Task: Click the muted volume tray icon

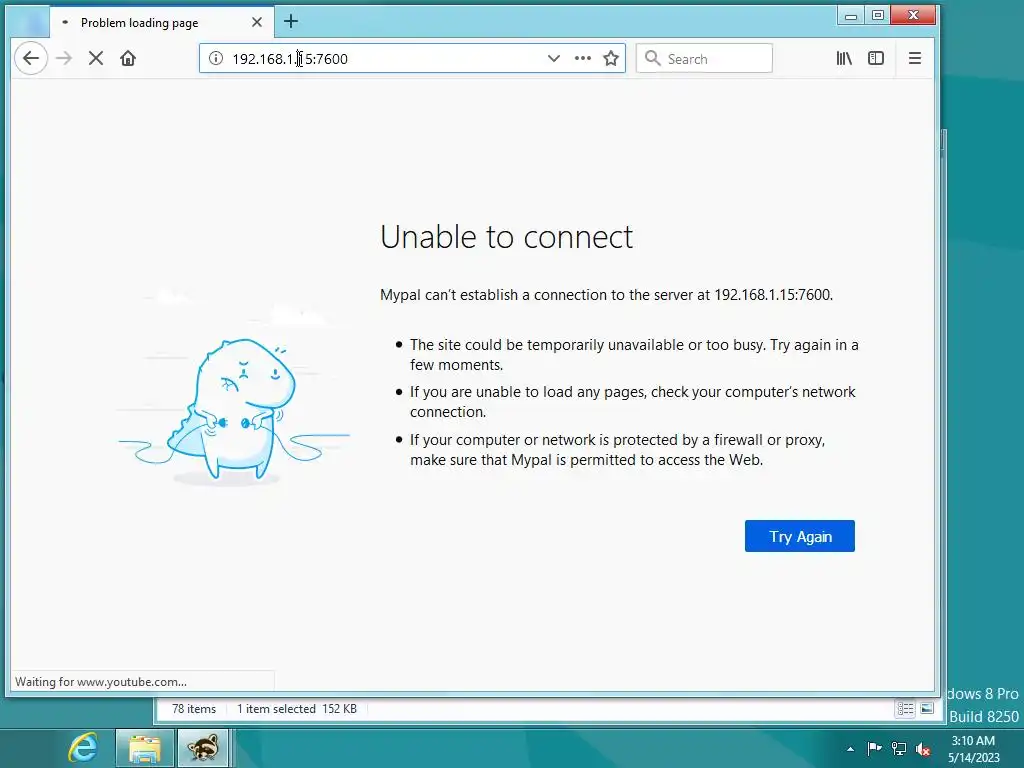Action: (923, 749)
